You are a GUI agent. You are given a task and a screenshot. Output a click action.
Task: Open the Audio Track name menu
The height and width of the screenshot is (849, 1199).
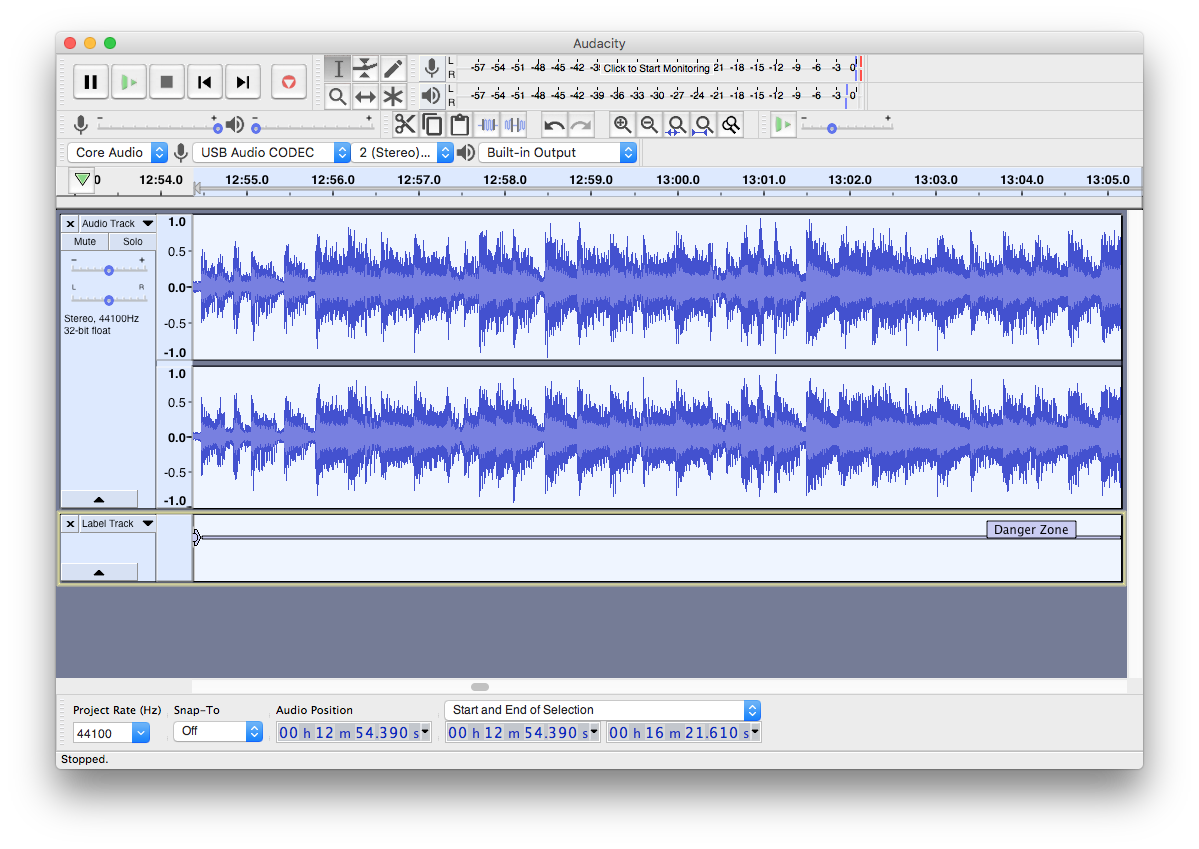pyautogui.click(x=117, y=224)
